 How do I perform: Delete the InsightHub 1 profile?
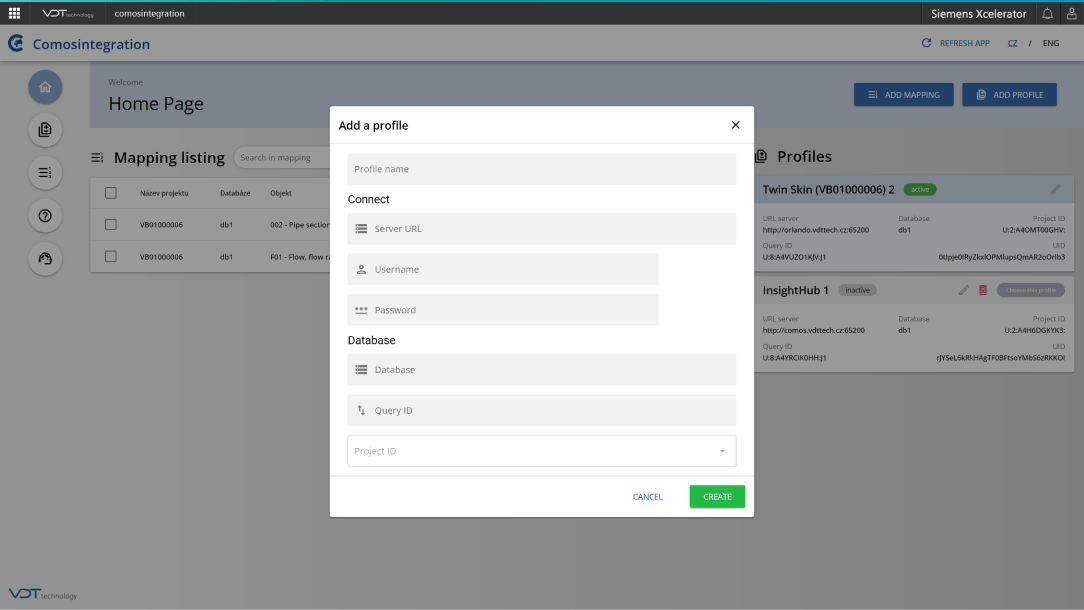[983, 290]
